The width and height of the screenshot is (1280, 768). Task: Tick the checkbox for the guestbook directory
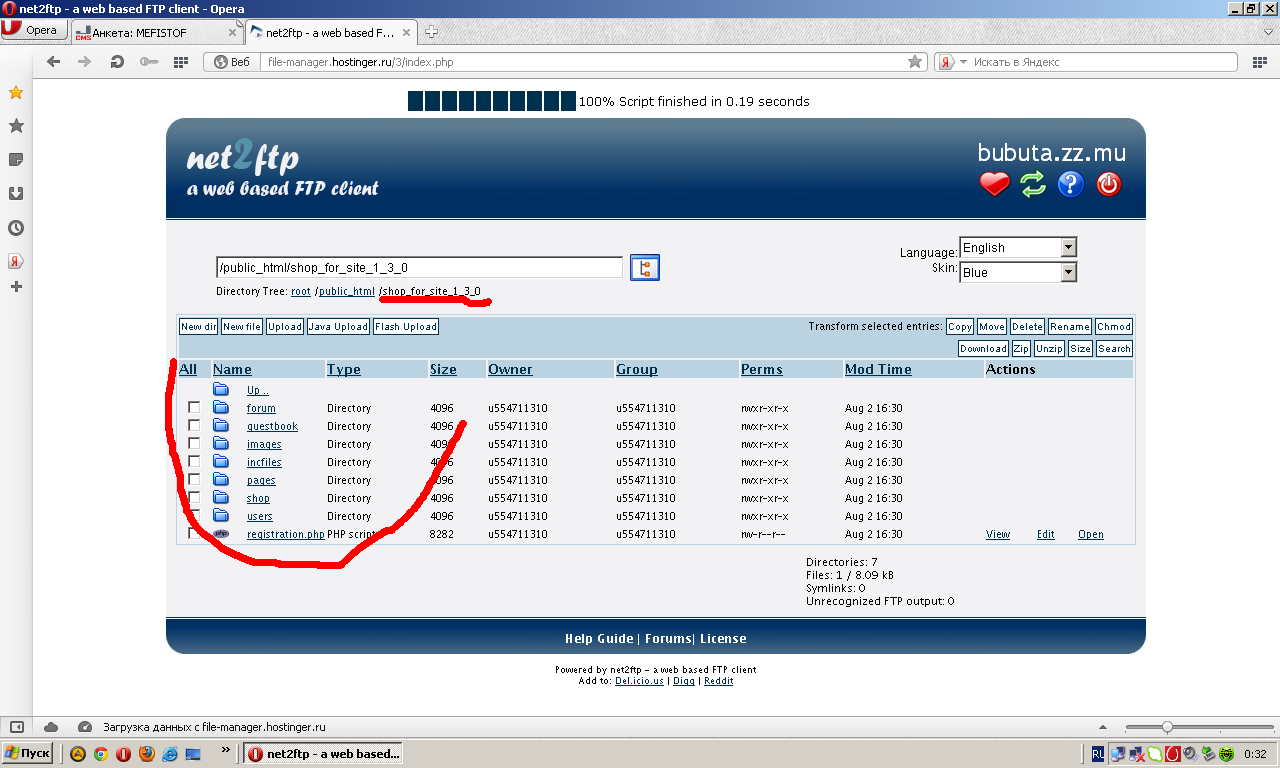(x=194, y=426)
